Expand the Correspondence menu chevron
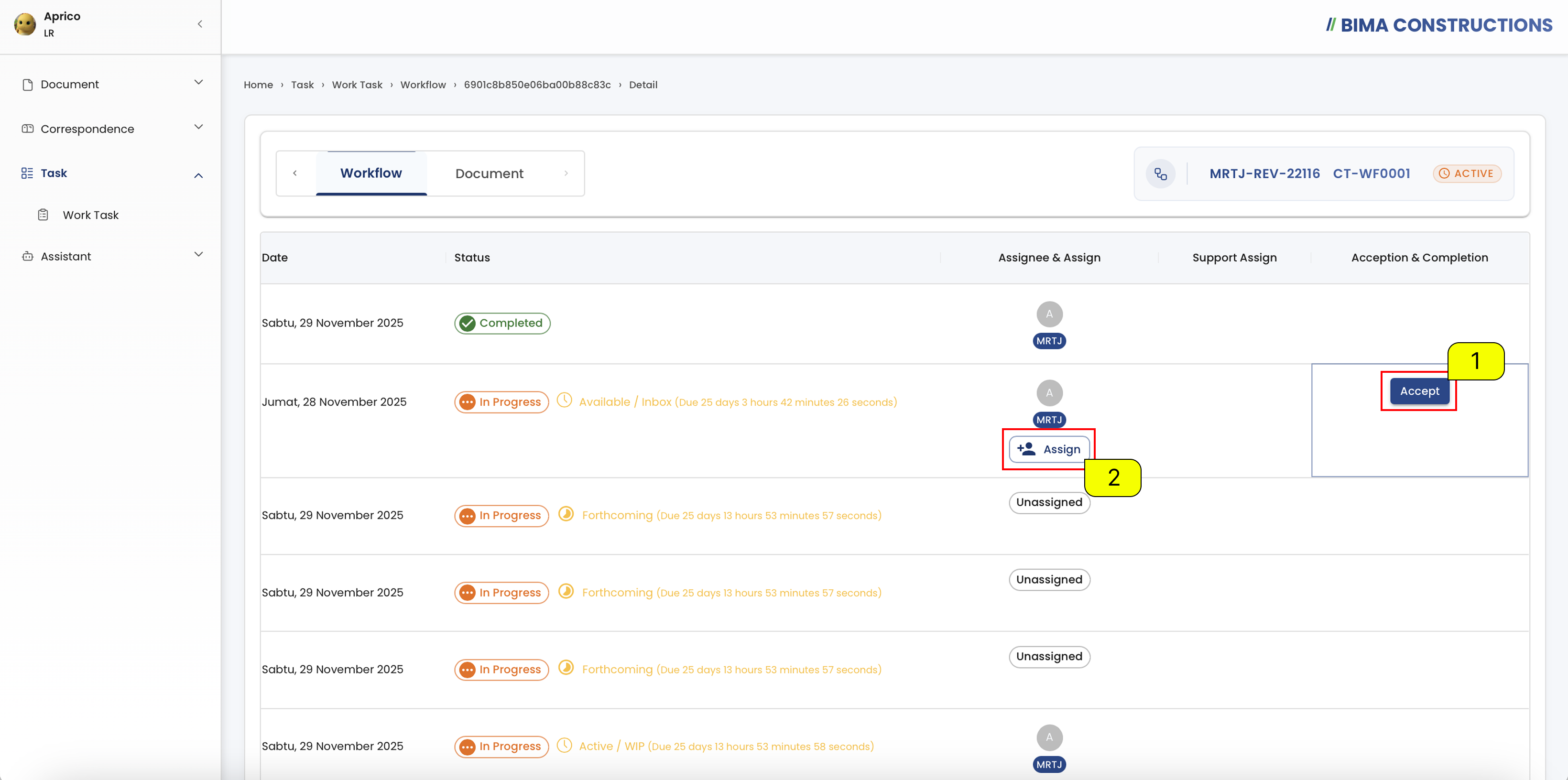Screen dimensions: 1568x780 198,127
